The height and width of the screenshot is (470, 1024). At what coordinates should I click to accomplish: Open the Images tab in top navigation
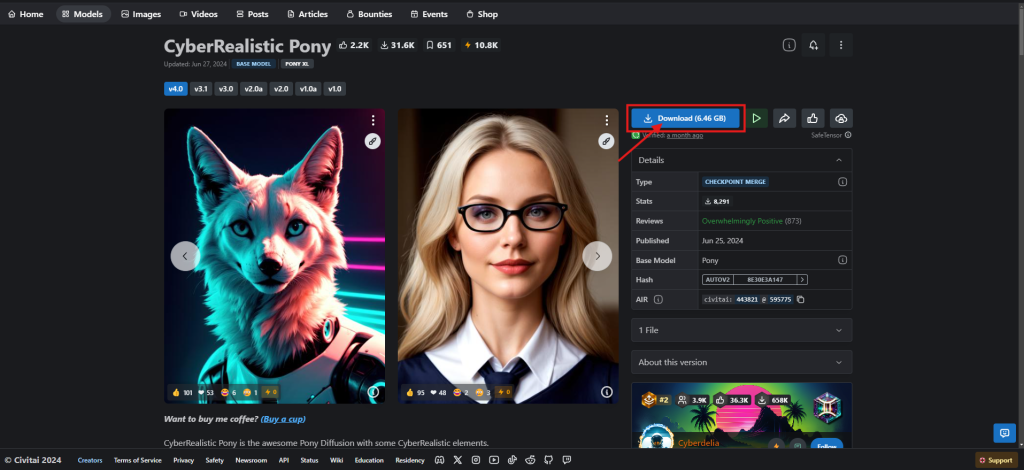coord(141,15)
